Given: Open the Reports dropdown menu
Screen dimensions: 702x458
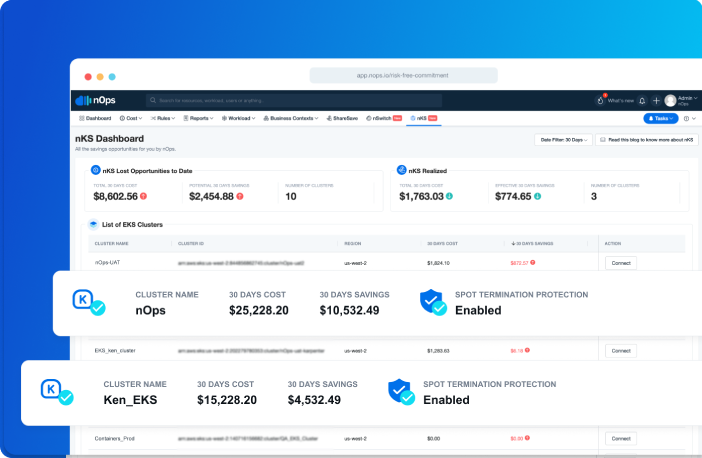Looking at the screenshot, I should (198, 118).
